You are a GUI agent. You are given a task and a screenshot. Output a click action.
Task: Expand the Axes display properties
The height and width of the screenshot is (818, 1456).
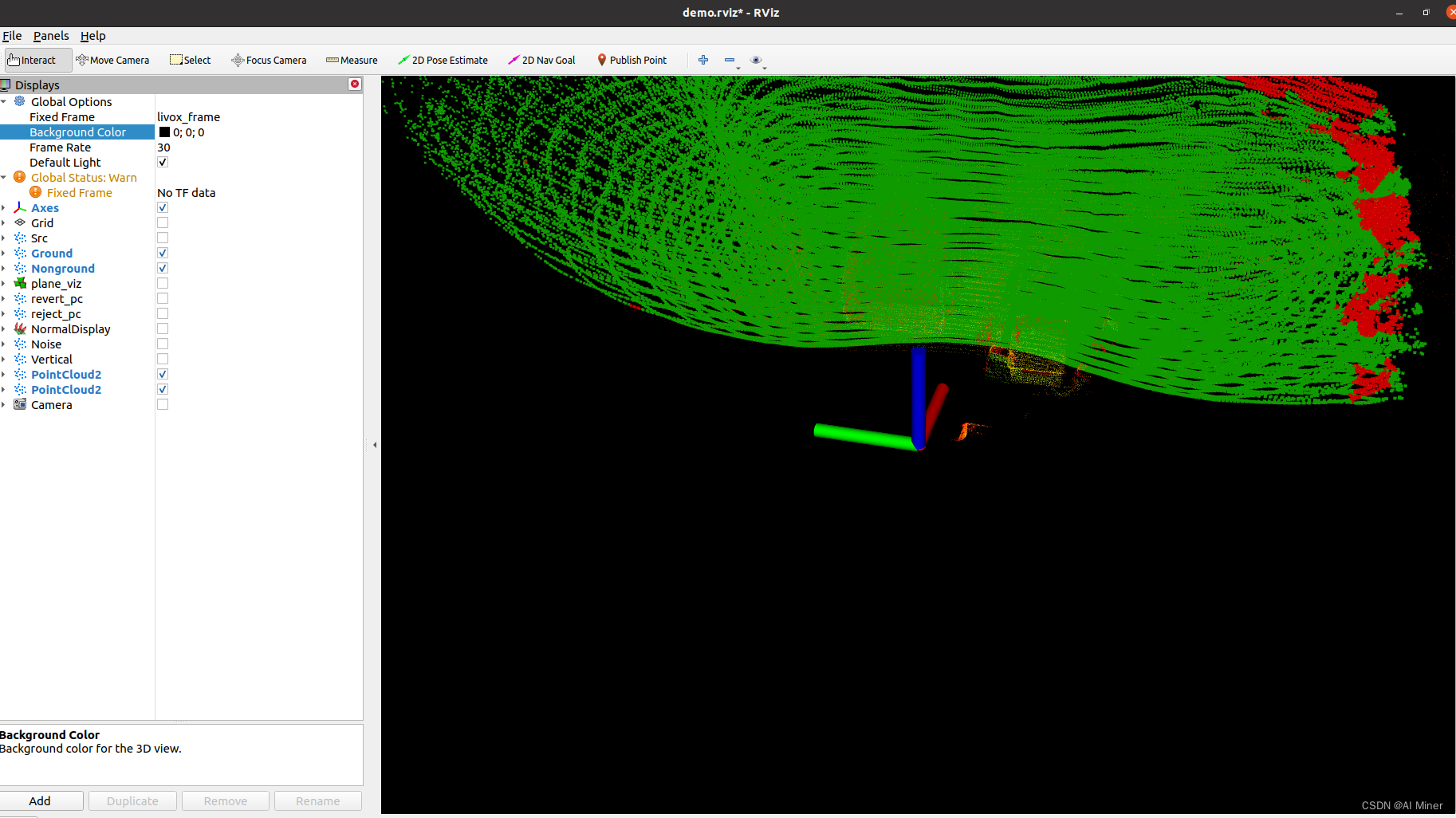(x=4, y=207)
